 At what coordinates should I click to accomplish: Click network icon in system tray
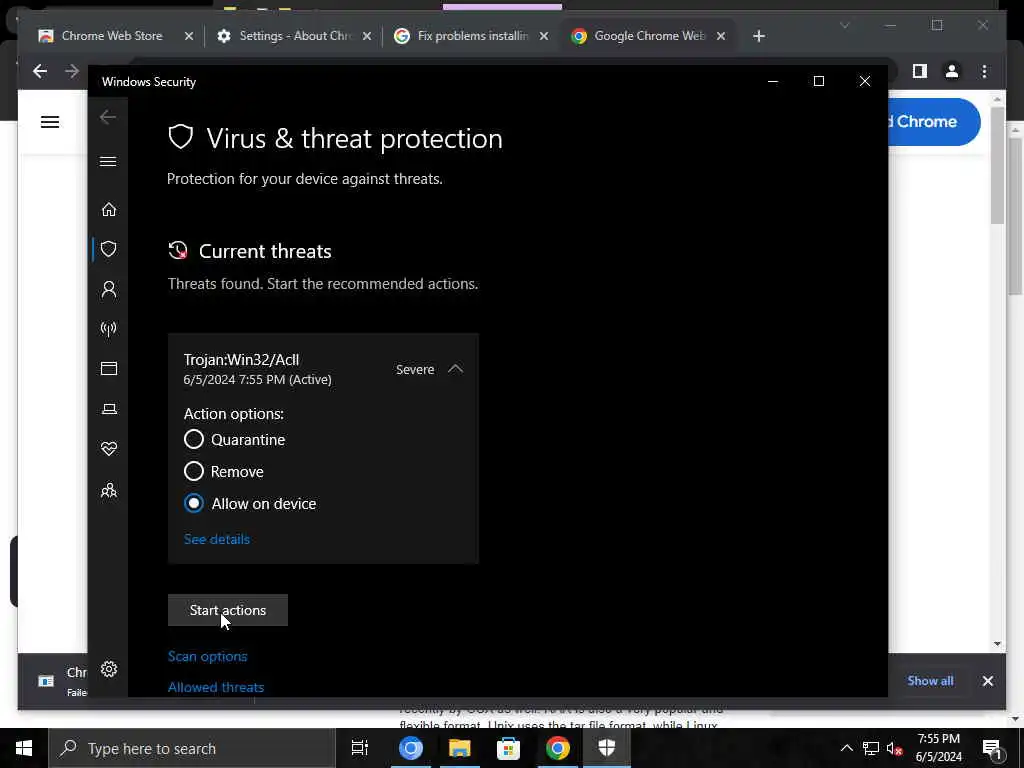(x=871, y=748)
